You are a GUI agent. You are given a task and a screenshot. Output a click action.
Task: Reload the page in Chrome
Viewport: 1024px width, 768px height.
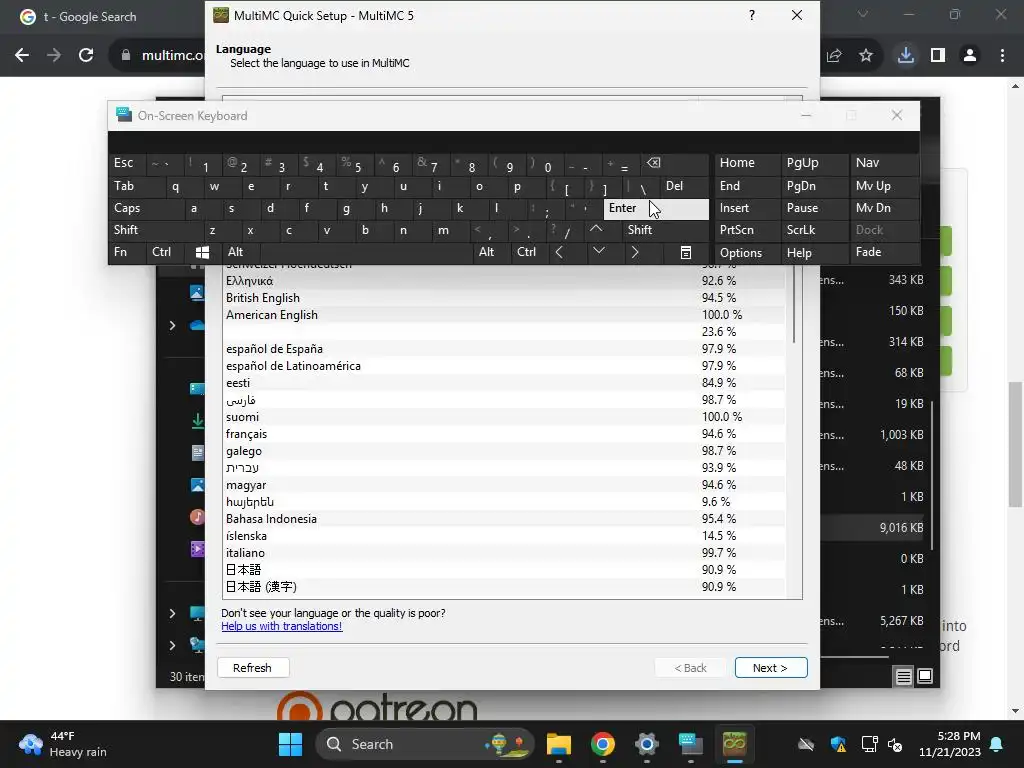[x=86, y=56]
